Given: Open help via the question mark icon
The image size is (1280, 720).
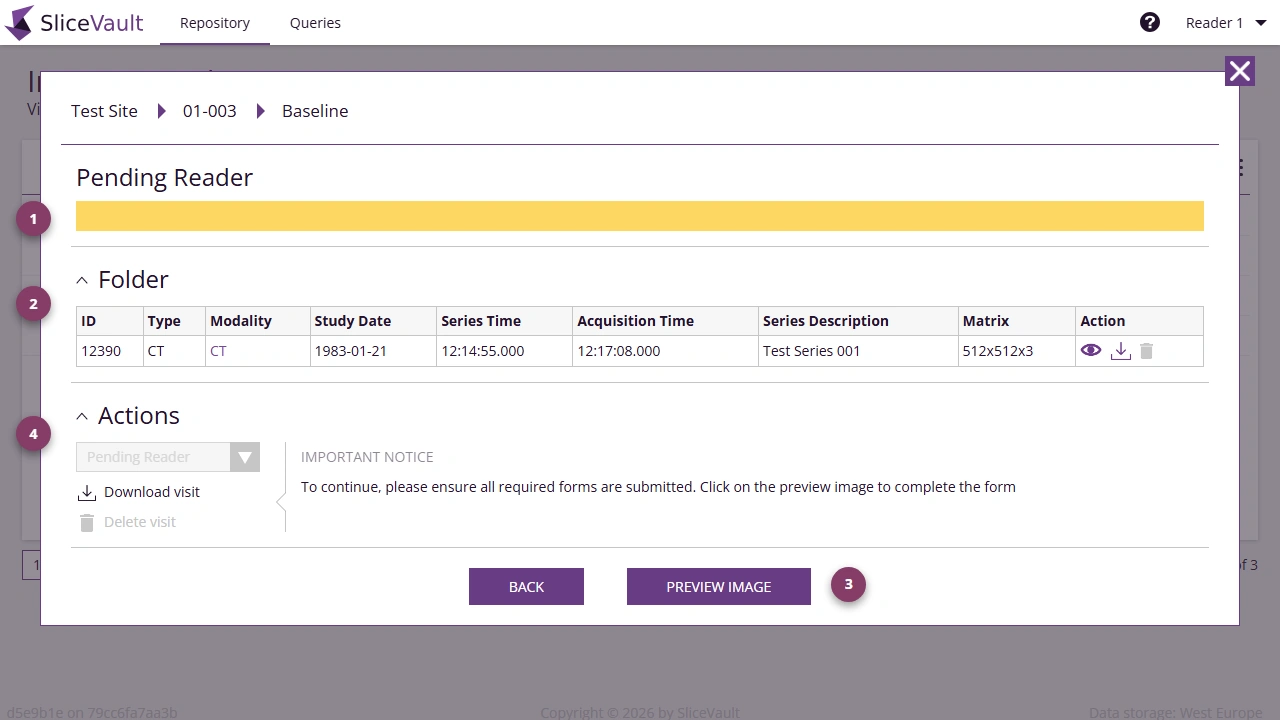Looking at the screenshot, I should (1149, 21).
